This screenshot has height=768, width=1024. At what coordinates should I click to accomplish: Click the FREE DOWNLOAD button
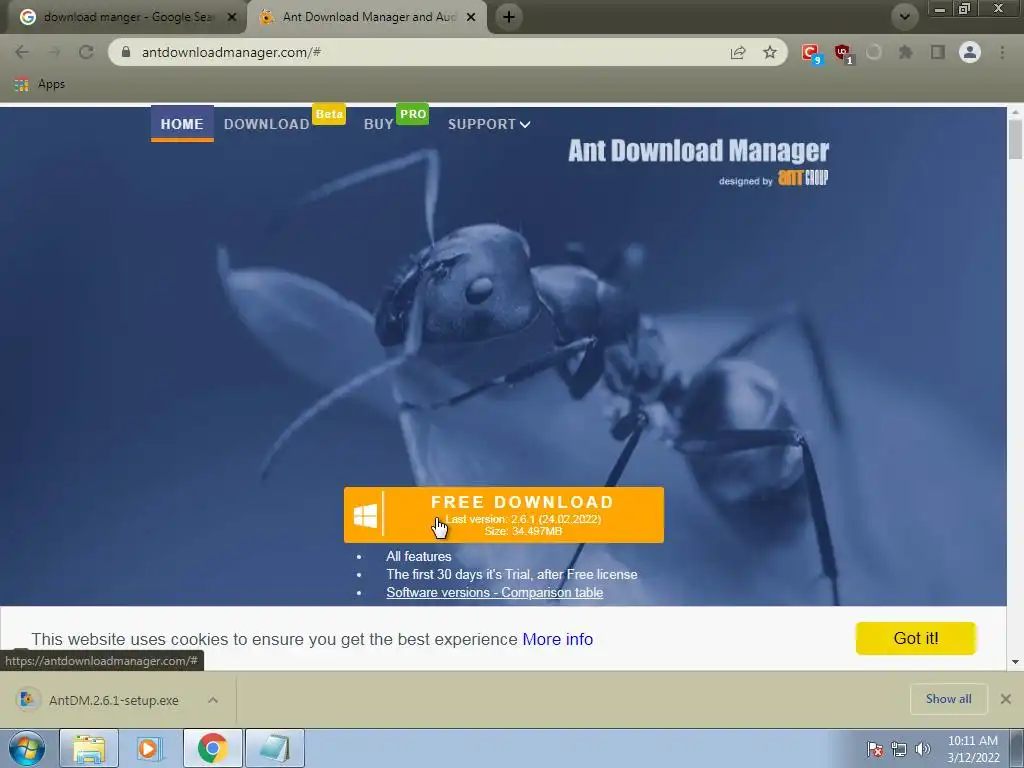[x=504, y=515]
